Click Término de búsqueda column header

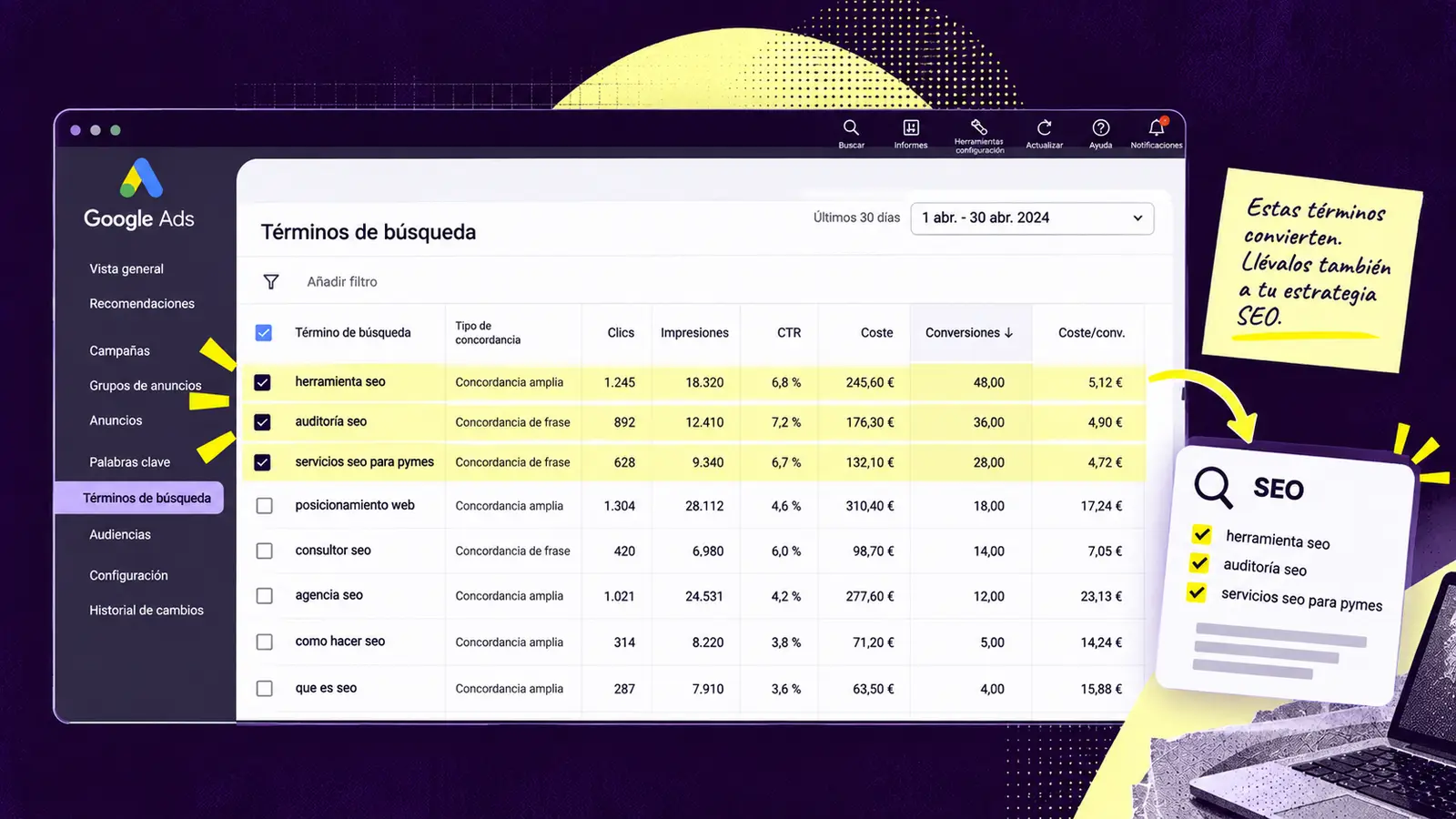tap(353, 333)
